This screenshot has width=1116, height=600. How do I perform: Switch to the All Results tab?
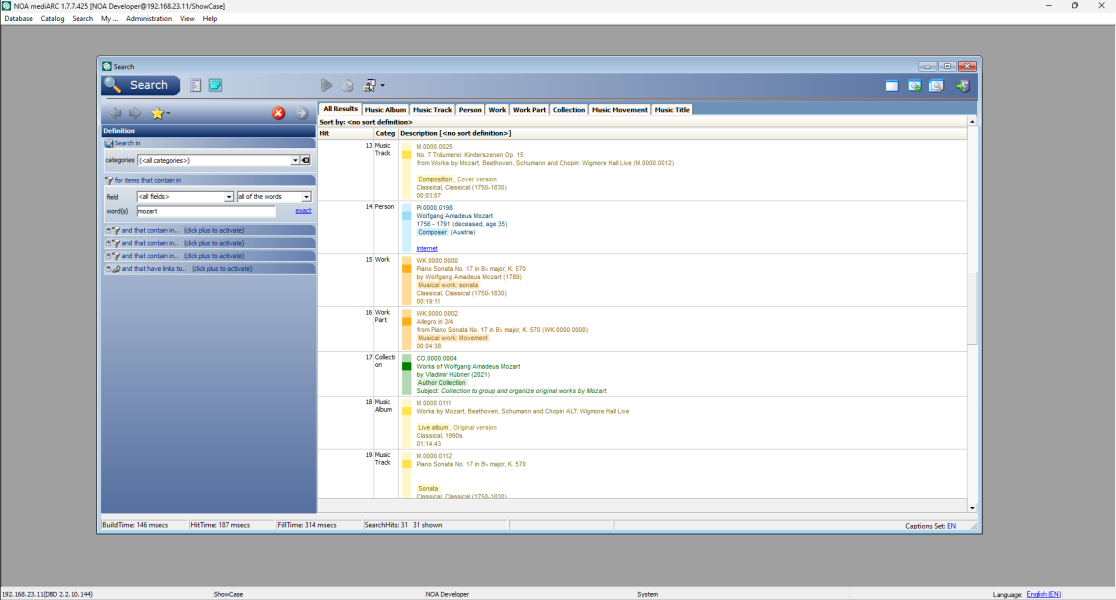coord(340,109)
